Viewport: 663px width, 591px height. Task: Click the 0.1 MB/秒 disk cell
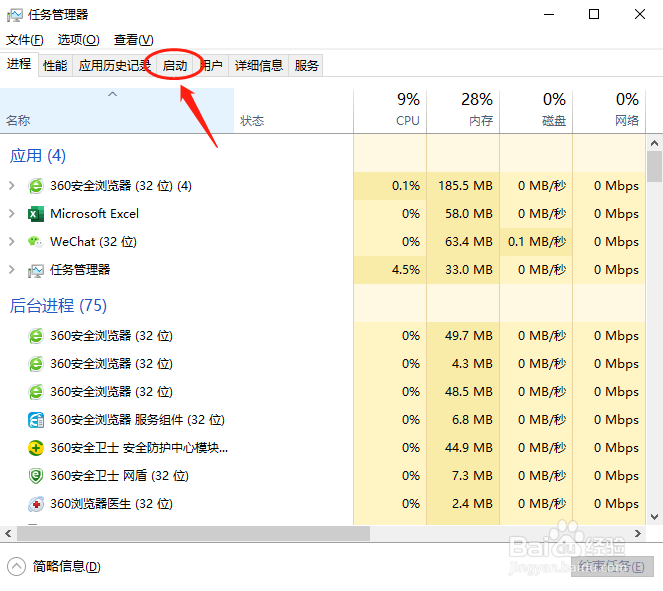[536, 242]
